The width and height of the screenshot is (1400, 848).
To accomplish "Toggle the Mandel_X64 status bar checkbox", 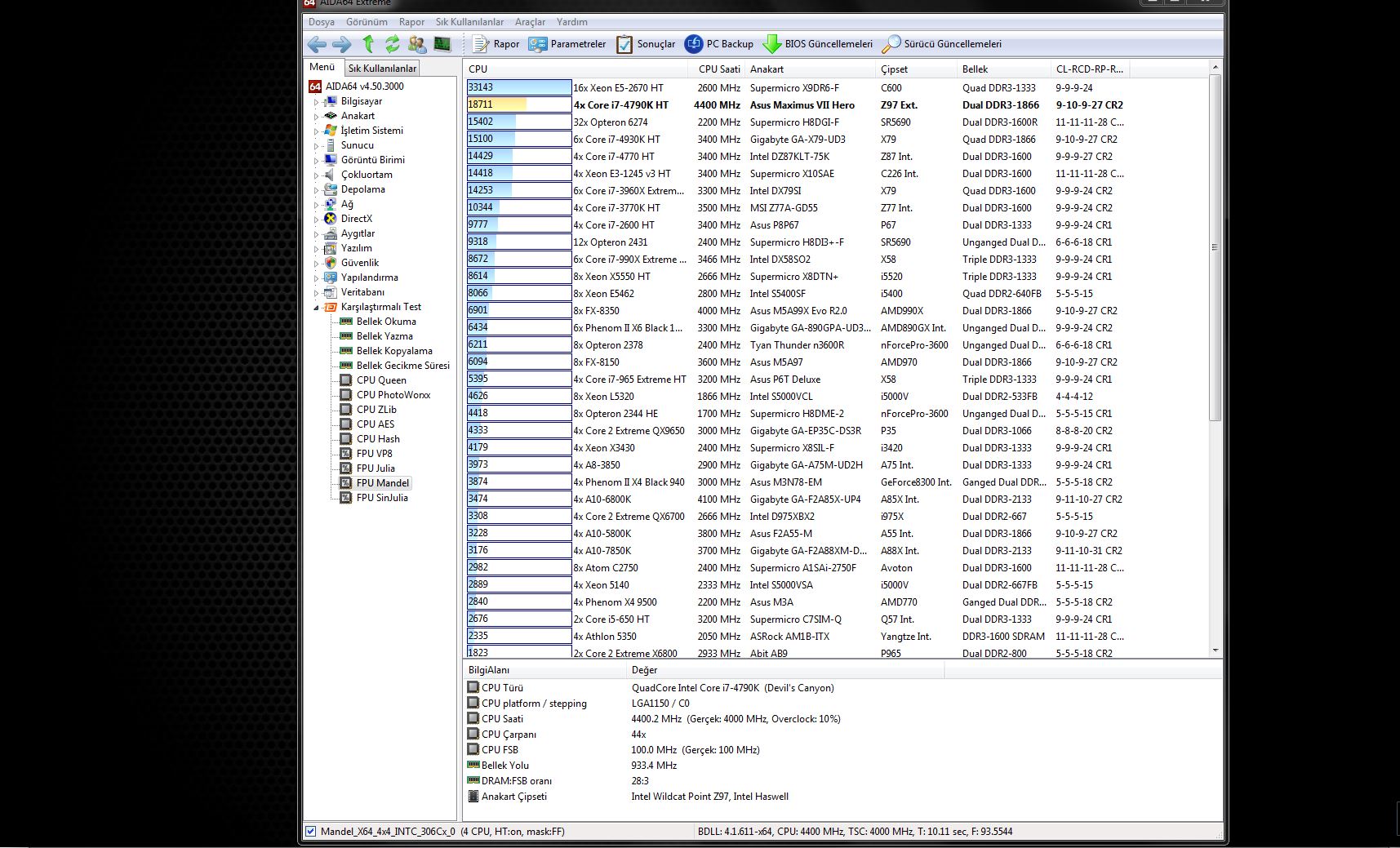I will tap(310, 832).
